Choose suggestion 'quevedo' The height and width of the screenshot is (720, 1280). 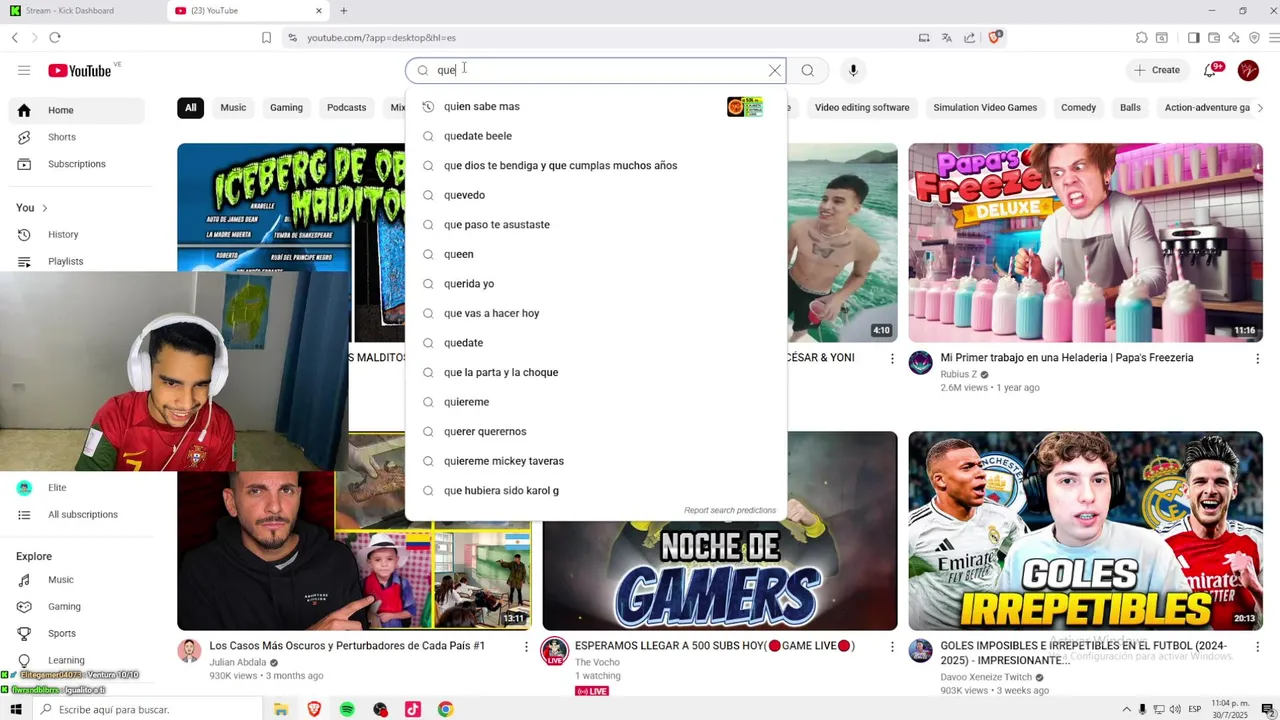[x=596, y=195]
